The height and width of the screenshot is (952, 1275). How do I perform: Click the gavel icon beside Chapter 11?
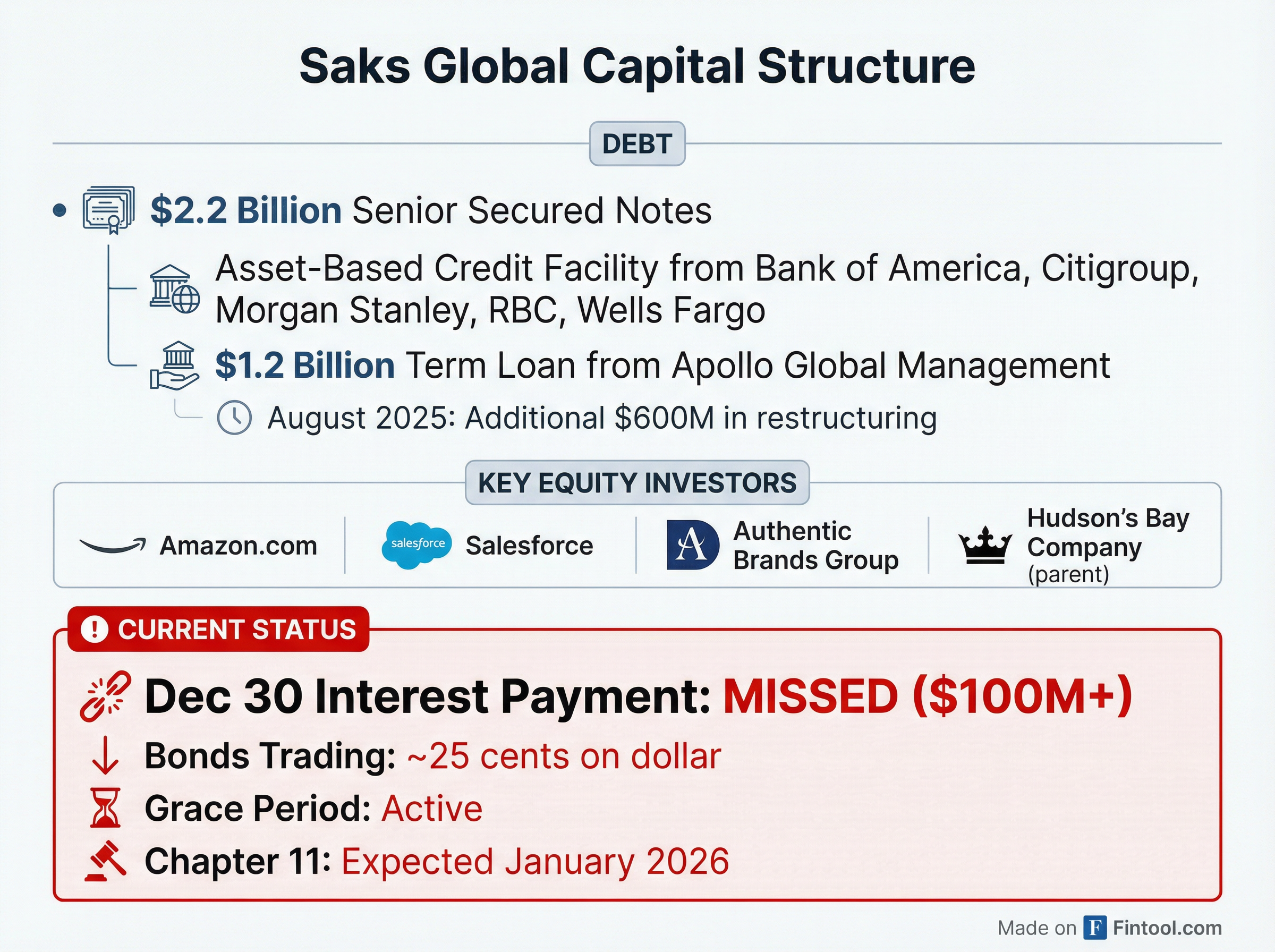point(105,862)
